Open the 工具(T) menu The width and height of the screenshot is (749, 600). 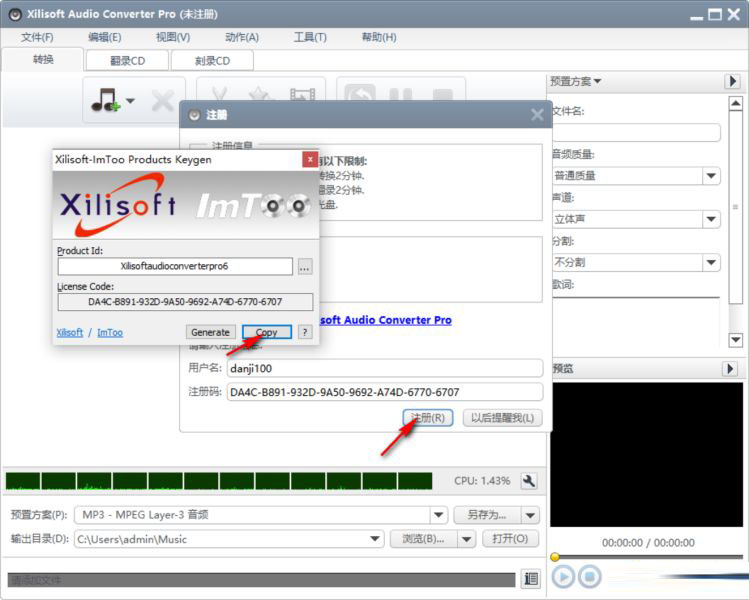(x=310, y=37)
